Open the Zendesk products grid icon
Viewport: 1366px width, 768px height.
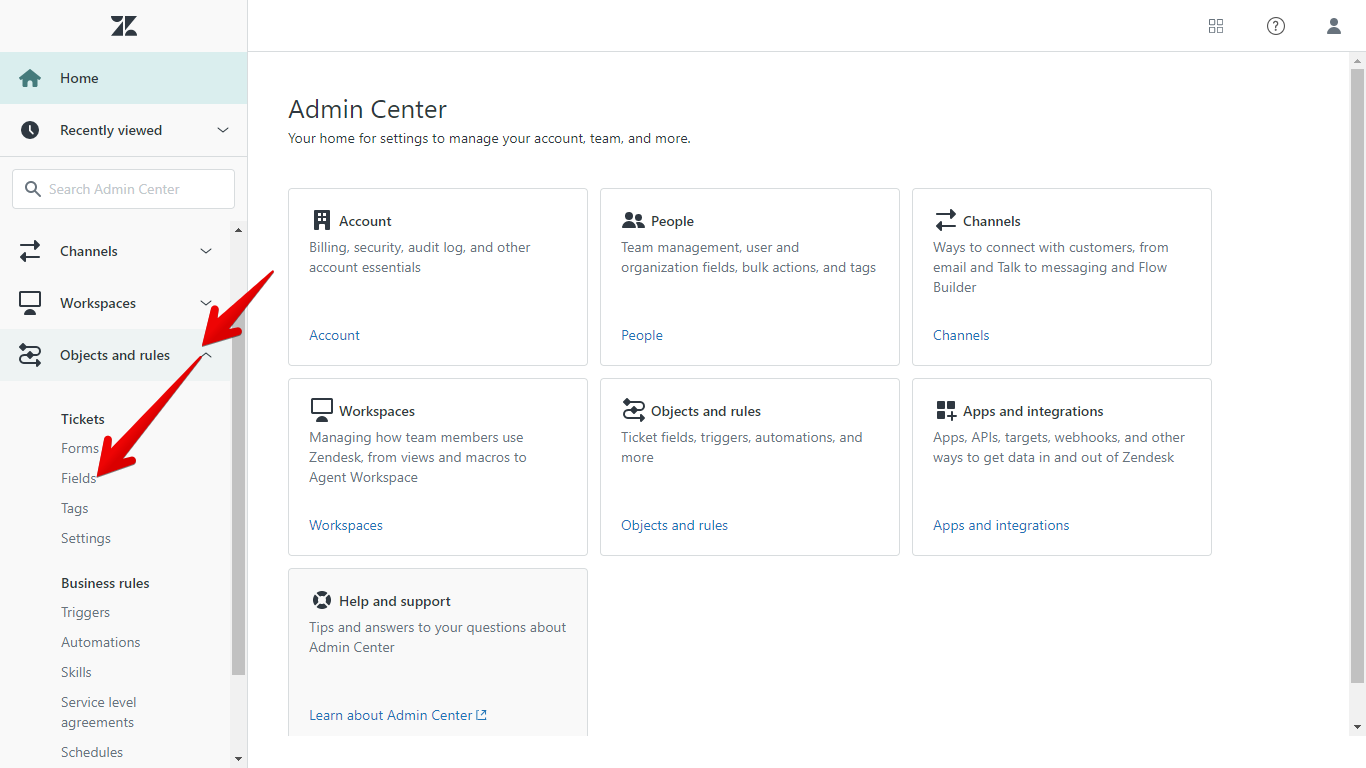click(x=1216, y=26)
